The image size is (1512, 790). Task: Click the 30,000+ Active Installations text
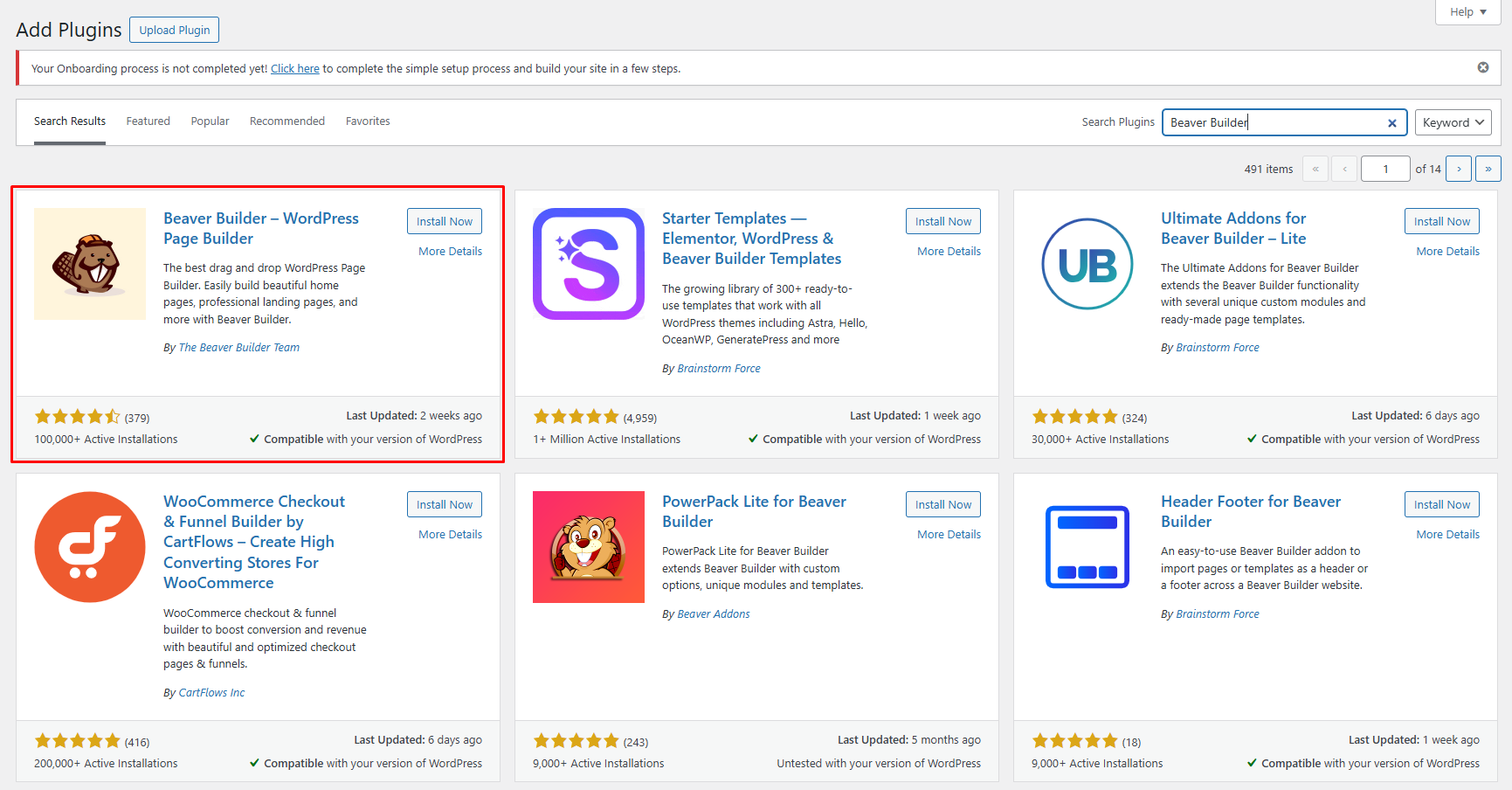1100,440
